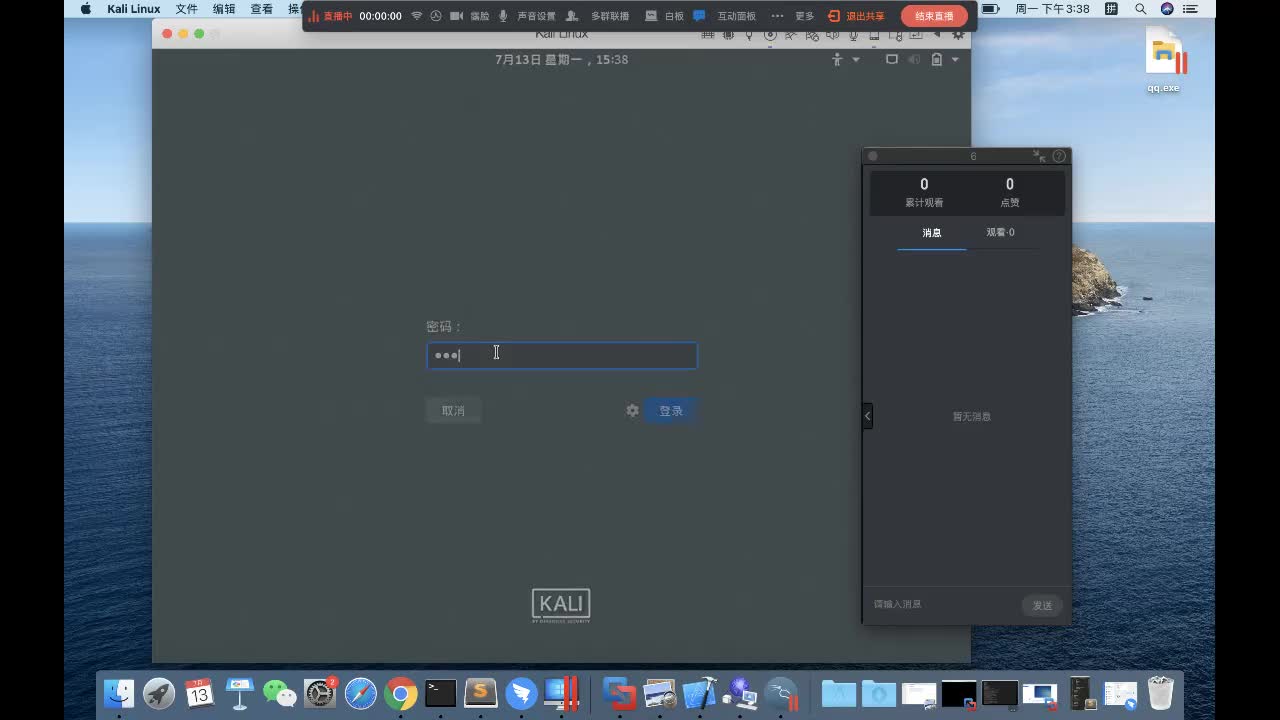Open Google Chrome from the Dock

pyautogui.click(x=401, y=693)
